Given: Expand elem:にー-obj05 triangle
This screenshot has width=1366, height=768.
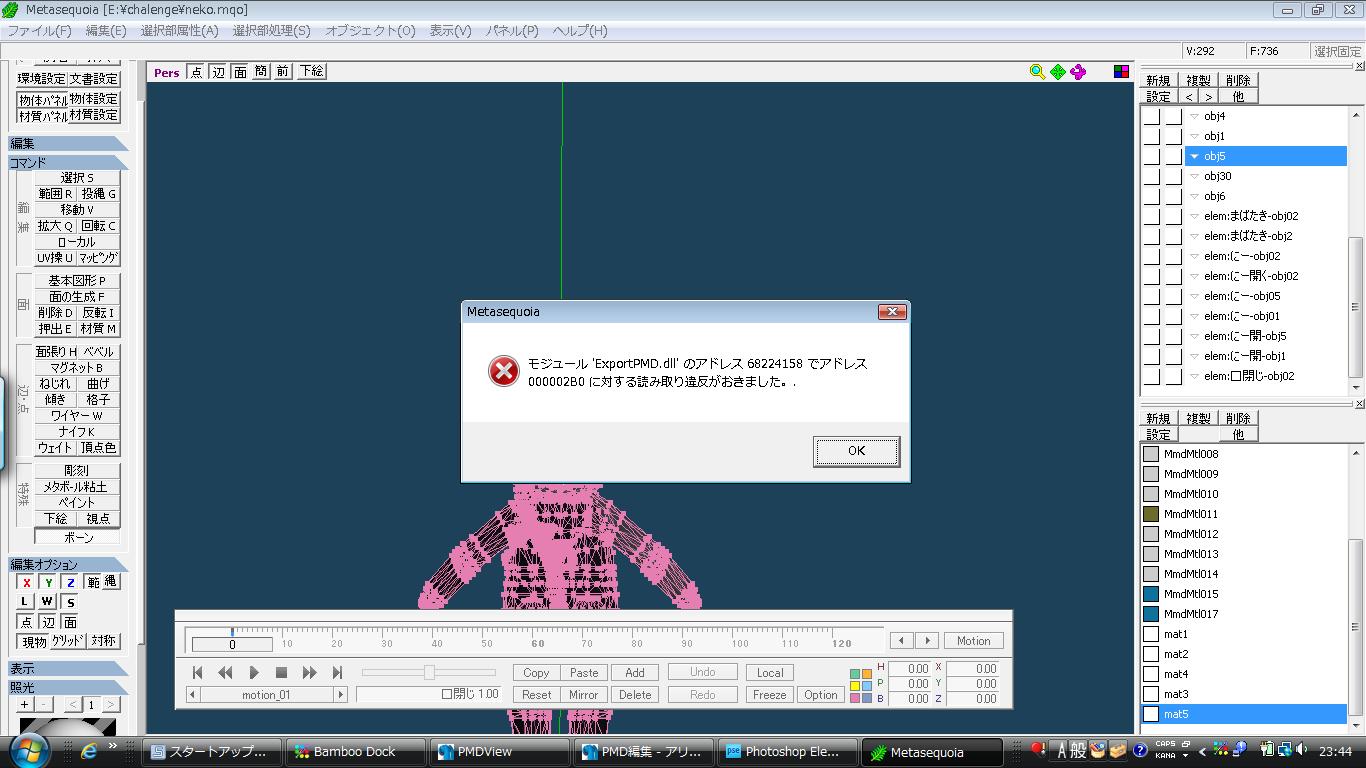Looking at the screenshot, I should [1194, 297].
